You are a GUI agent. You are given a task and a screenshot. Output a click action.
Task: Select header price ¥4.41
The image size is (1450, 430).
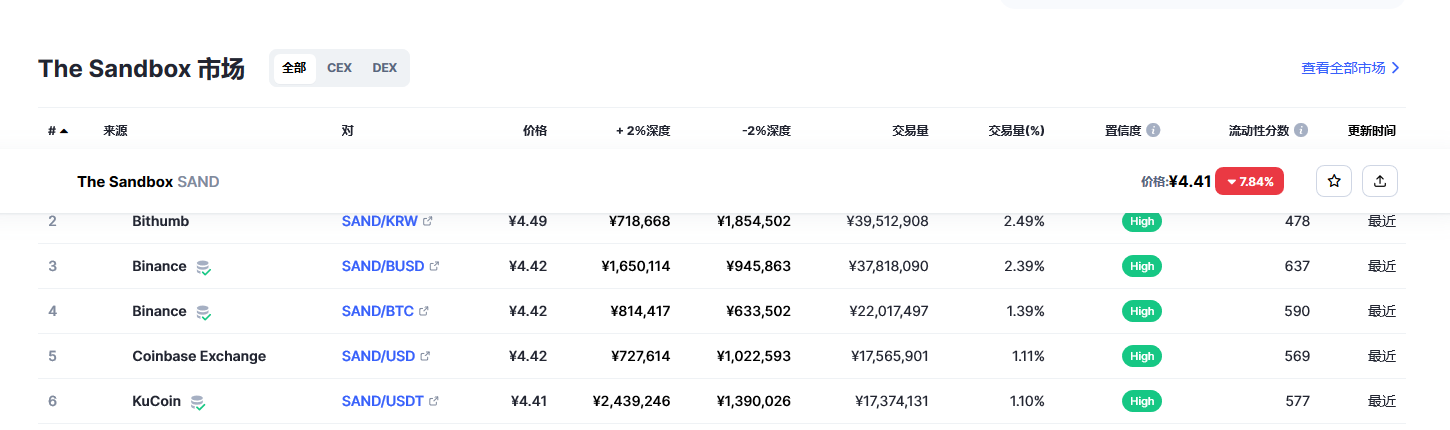coord(1190,181)
